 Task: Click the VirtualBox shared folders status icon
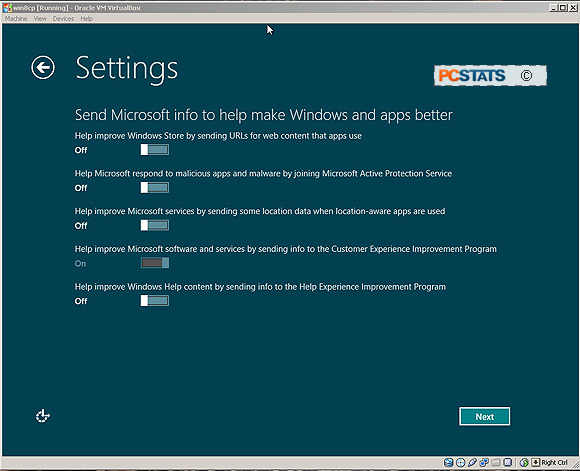pyautogui.click(x=496, y=462)
